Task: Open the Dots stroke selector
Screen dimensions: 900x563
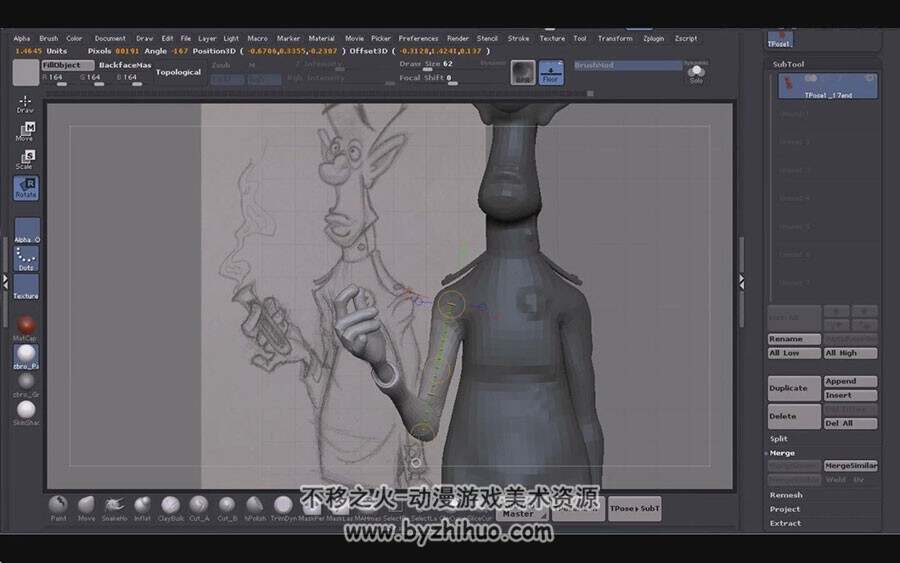Action: click(x=26, y=258)
